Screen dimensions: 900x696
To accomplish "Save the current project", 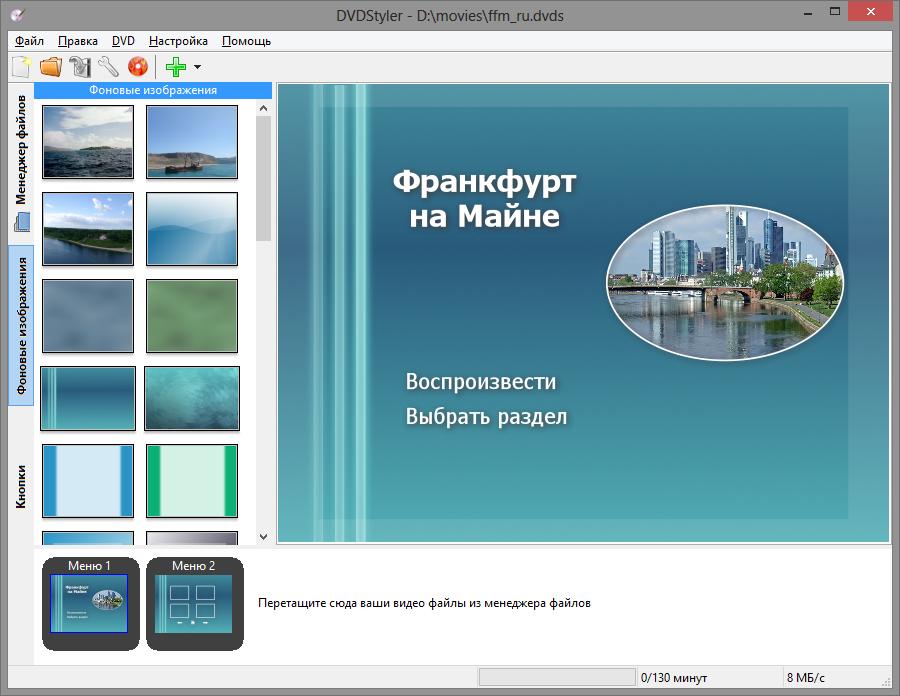I will [78, 67].
